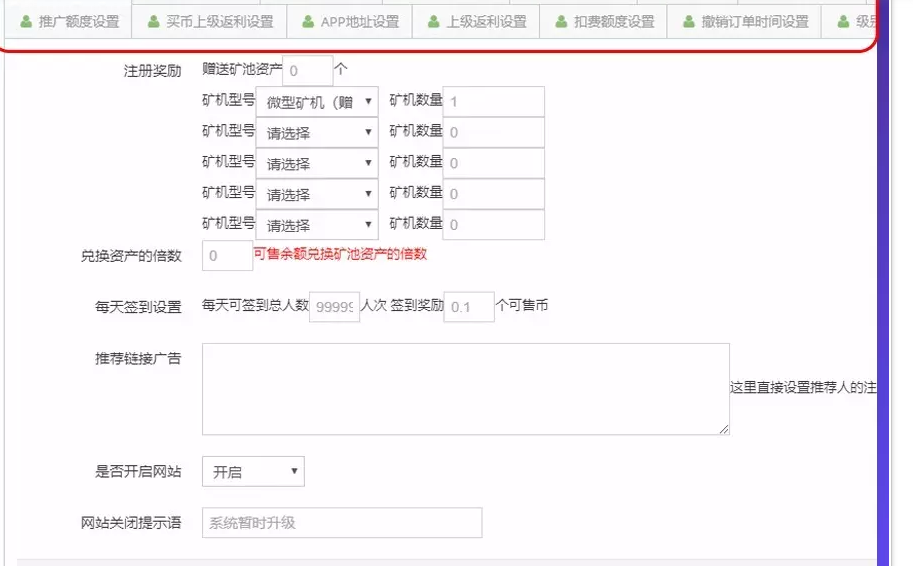
Task: Click the user icon on 推广额度设置 tab
Action: pos(26,21)
